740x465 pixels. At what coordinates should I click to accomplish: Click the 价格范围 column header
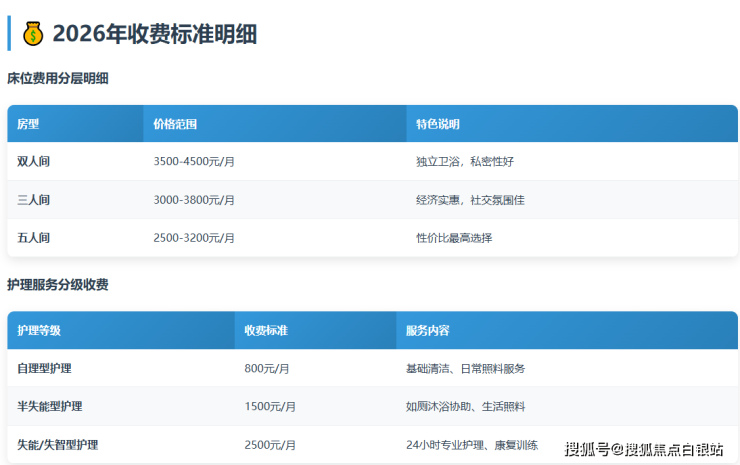pos(175,124)
